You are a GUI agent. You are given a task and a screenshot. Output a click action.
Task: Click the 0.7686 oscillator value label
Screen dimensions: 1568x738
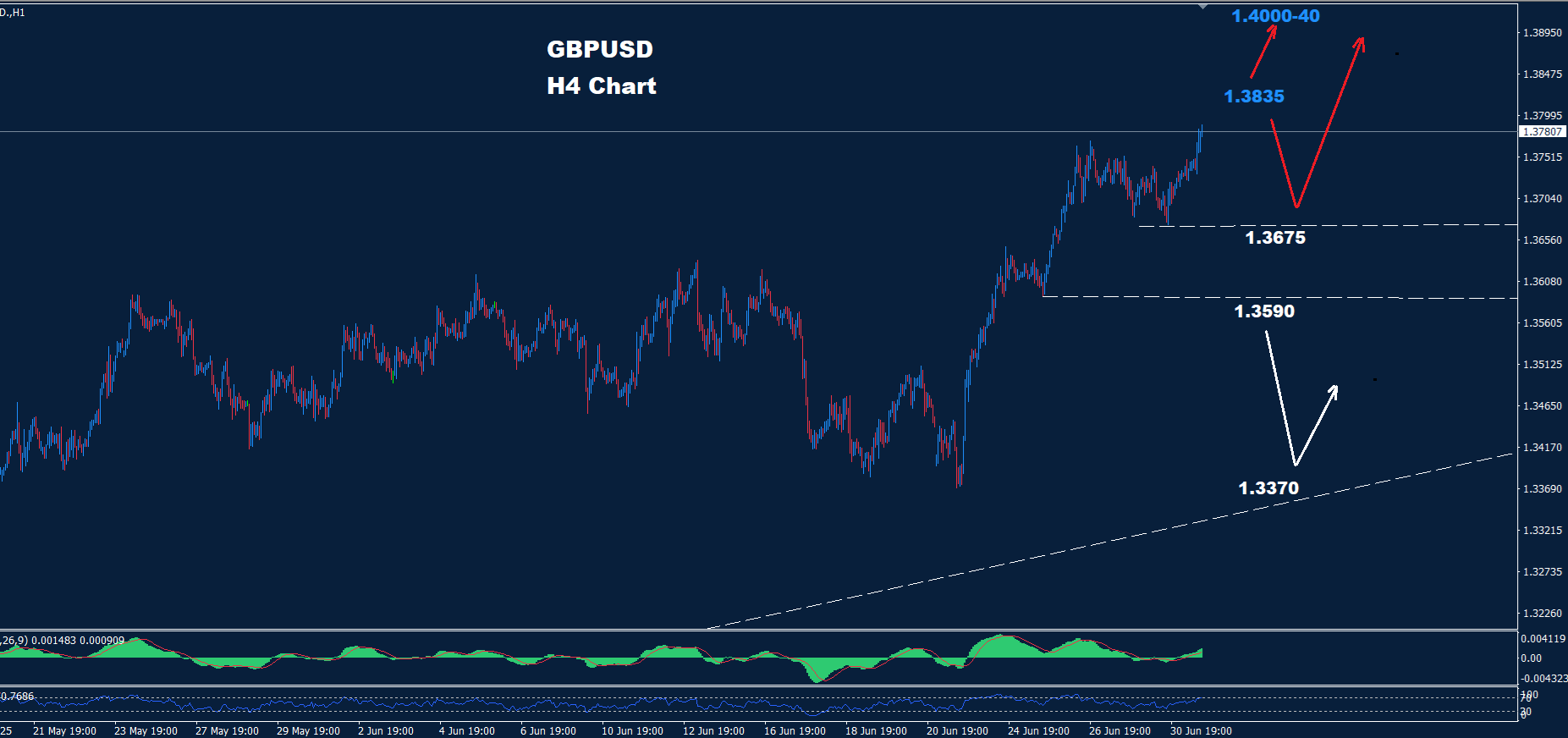[18, 697]
